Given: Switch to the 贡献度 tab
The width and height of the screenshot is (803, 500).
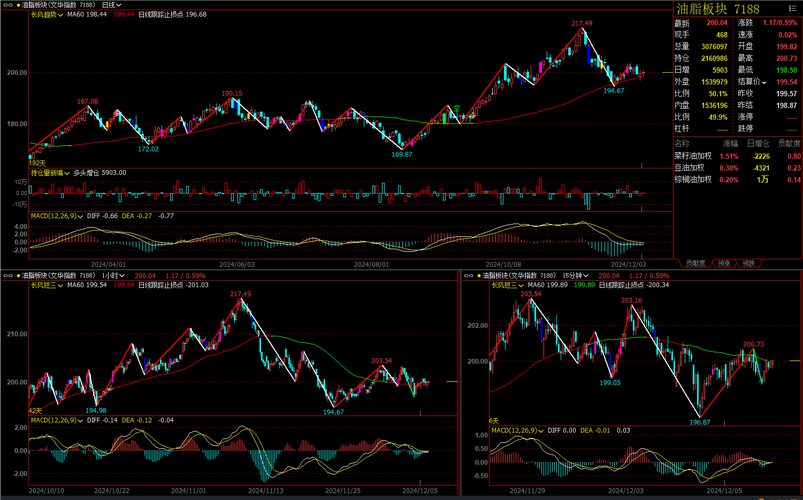Looking at the screenshot, I should (x=695, y=263).
